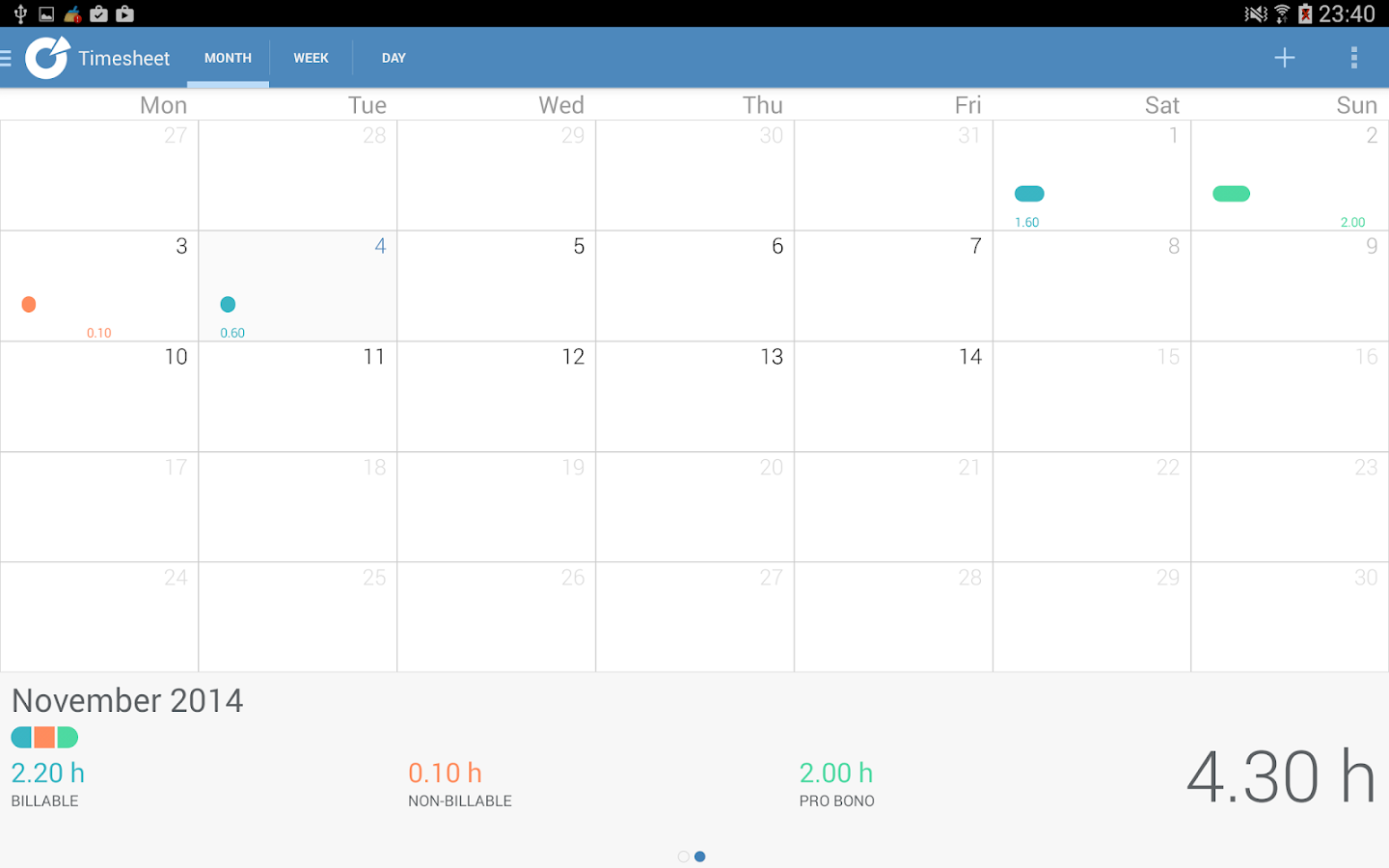Add a new time entry

1284,58
